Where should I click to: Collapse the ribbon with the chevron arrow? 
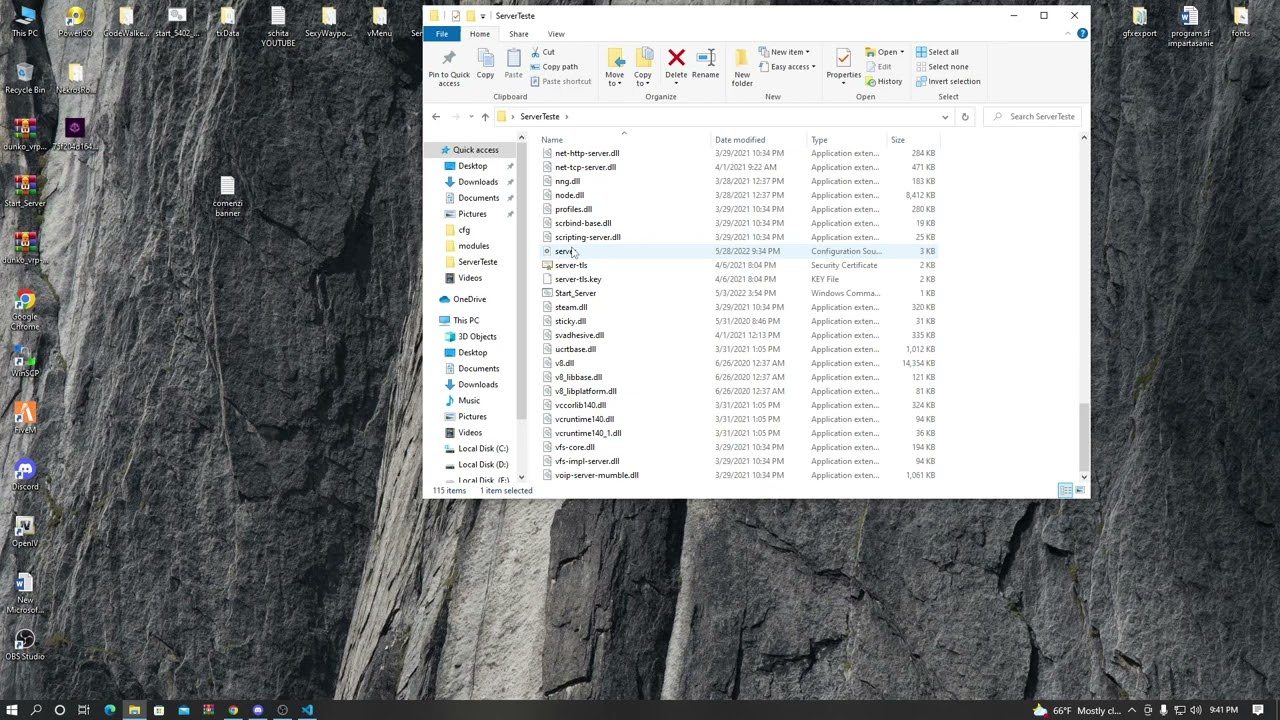[x=1068, y=34]
